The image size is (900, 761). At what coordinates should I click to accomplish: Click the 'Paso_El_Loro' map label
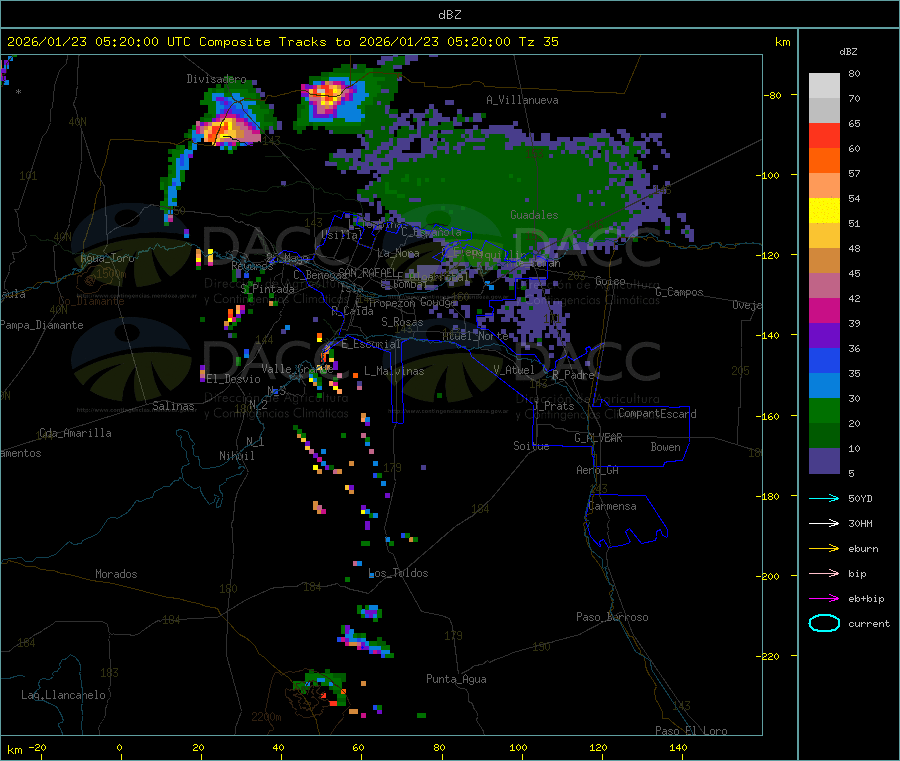(x=691, y=731)
